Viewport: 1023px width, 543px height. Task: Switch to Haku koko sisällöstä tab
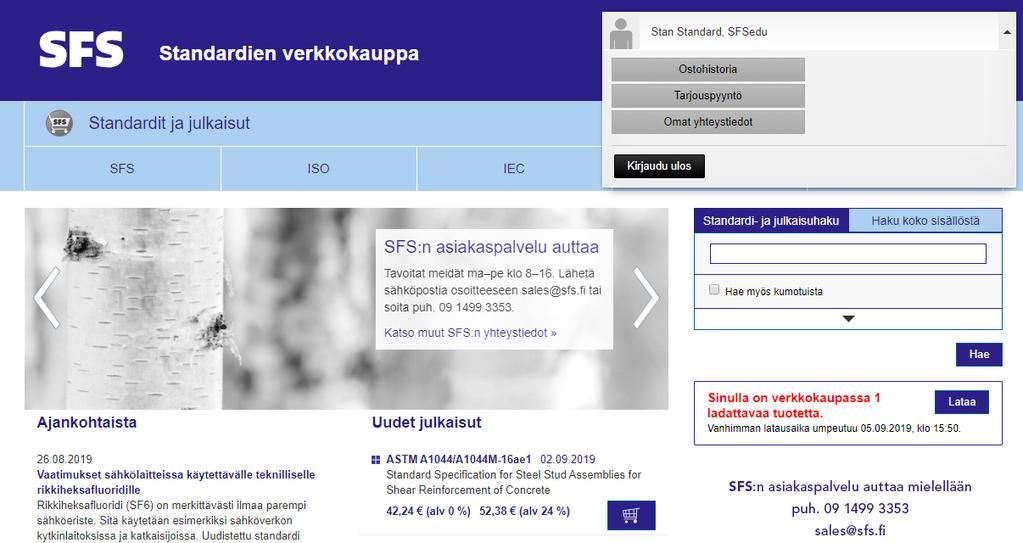pos(925,221)
